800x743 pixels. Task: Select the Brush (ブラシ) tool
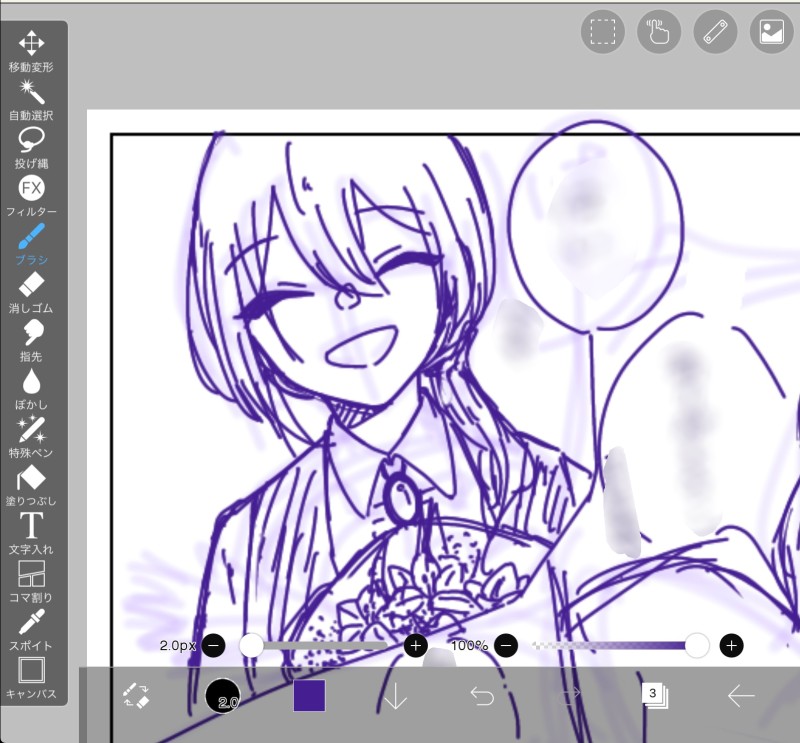coord(31,244)
